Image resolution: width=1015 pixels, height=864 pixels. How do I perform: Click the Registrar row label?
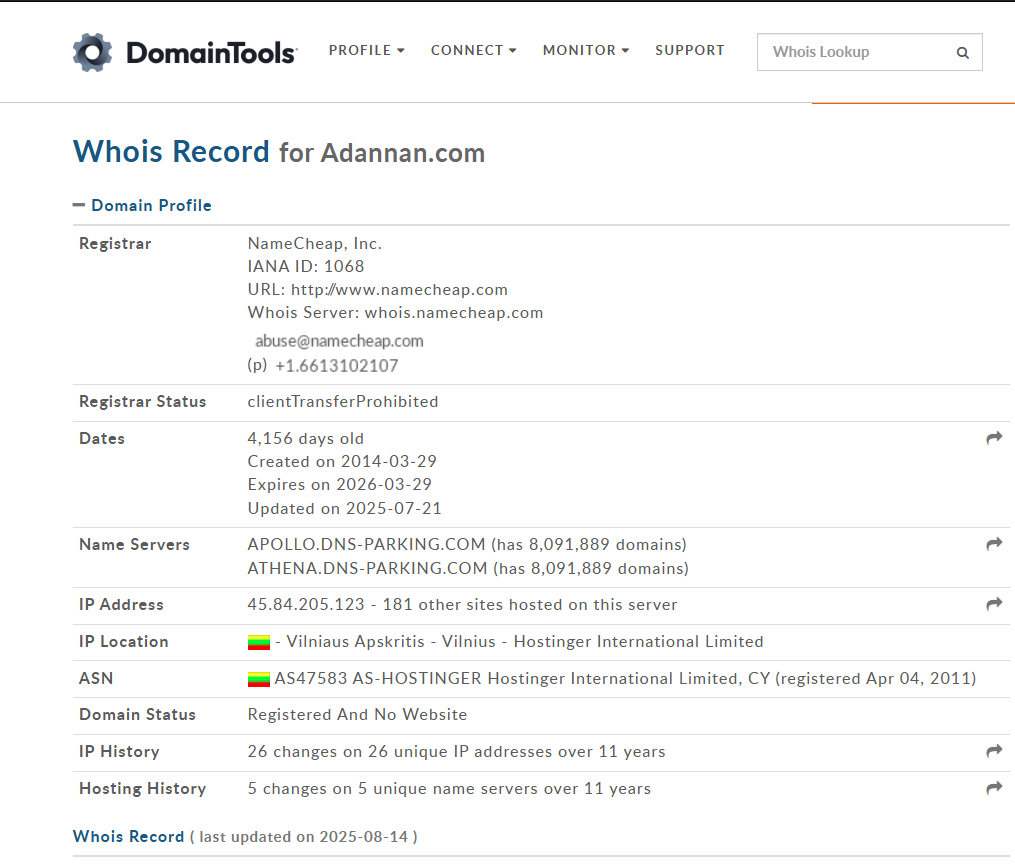click(115, 243)
